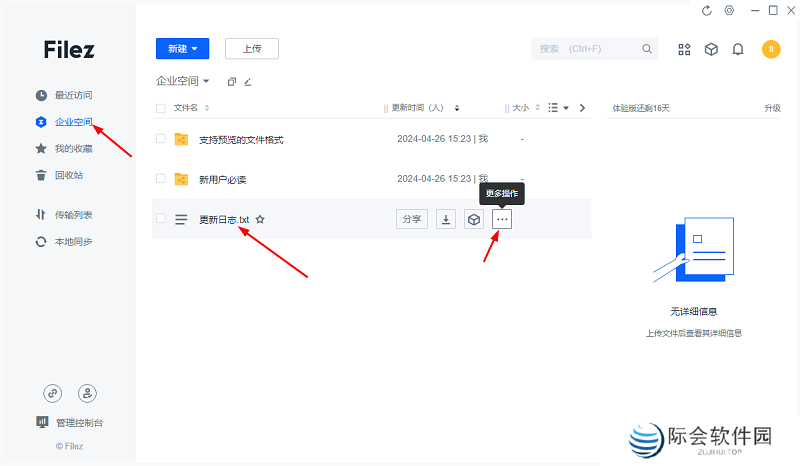Sort by size (大小) column

click(526, 108)
